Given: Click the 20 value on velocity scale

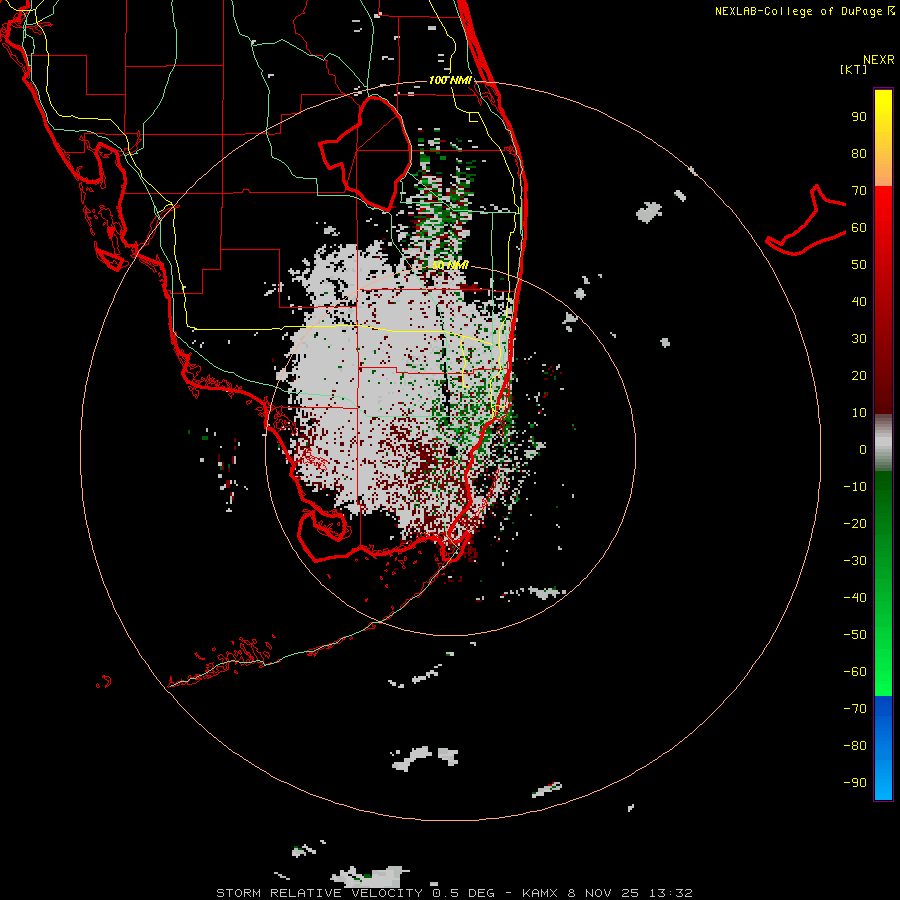Looking at the screenshot, I should coord(859,375).
